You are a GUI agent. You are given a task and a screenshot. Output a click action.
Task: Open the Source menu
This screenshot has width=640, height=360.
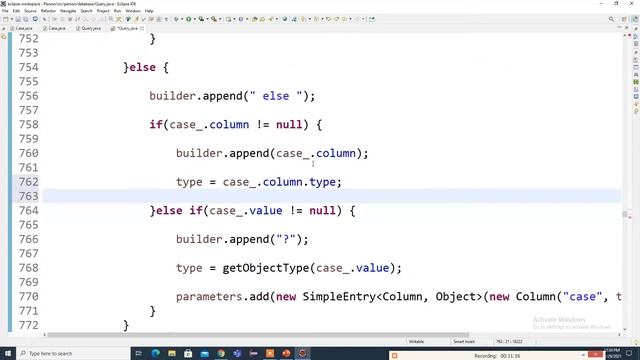point(30,11)
